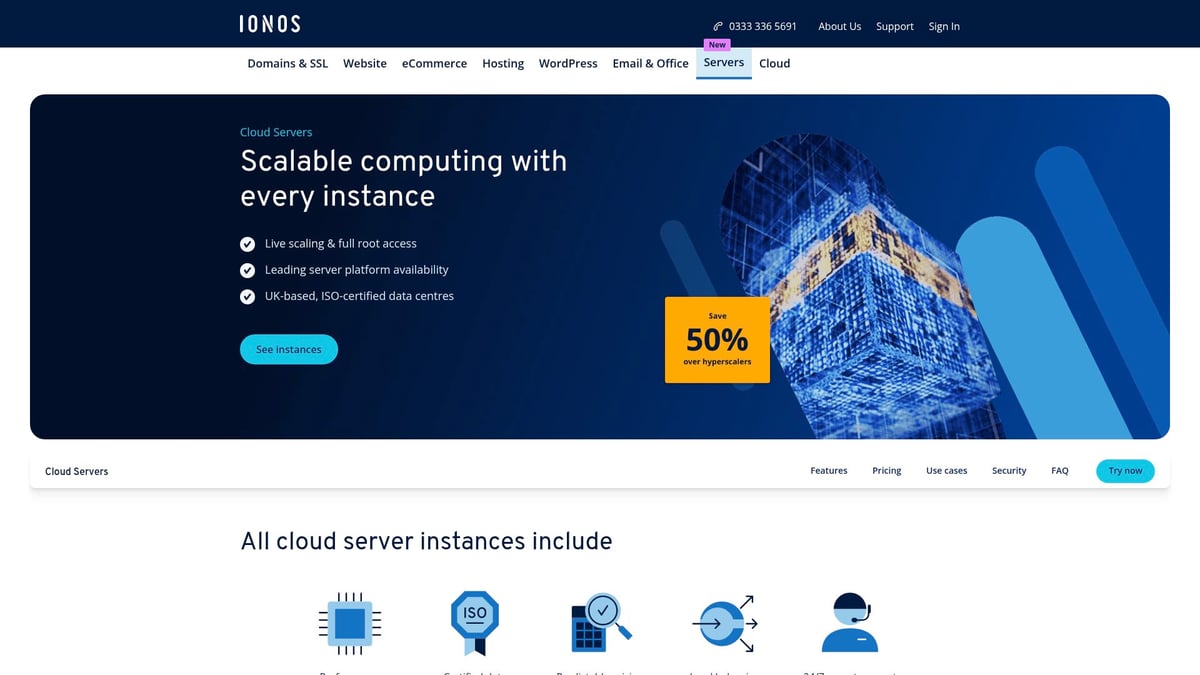Click the support agent headset icon
This screenshot has width=1200, height=675.
[x=849, y=623]
